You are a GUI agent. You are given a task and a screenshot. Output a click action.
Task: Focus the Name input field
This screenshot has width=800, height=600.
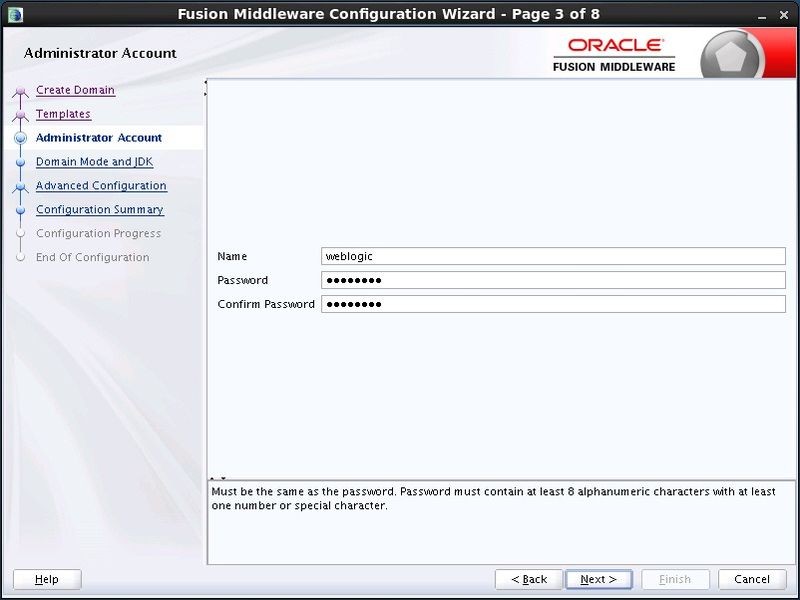(x=553, y=256)
